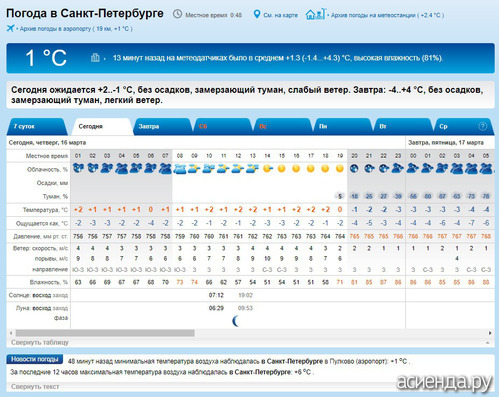This screenshot has width=499, height=397.
Task: Switch to the 7 суток tab
Action: click(x=36, y=127)
